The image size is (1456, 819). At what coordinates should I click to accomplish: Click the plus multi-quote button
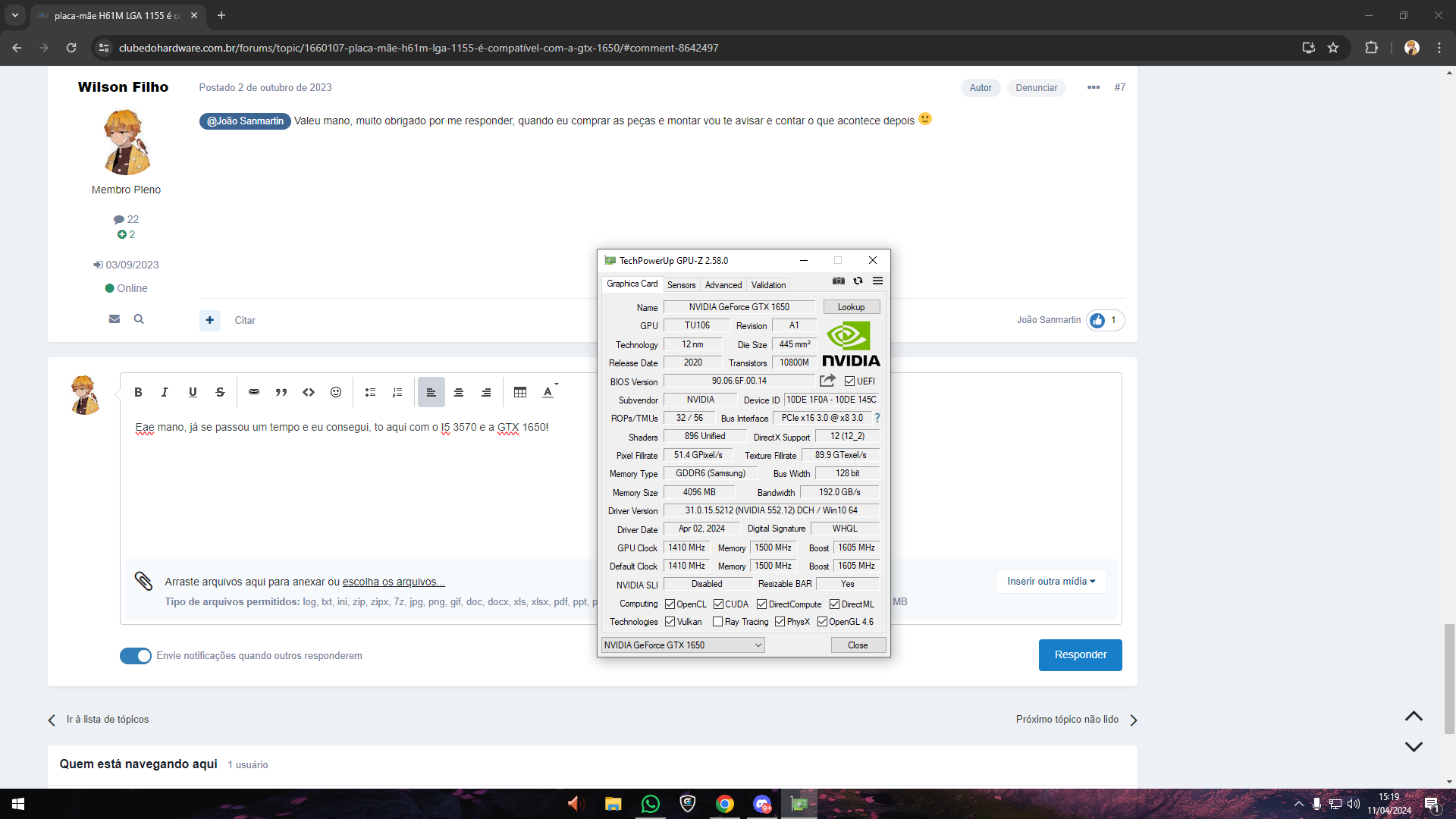tap(210, 320)
